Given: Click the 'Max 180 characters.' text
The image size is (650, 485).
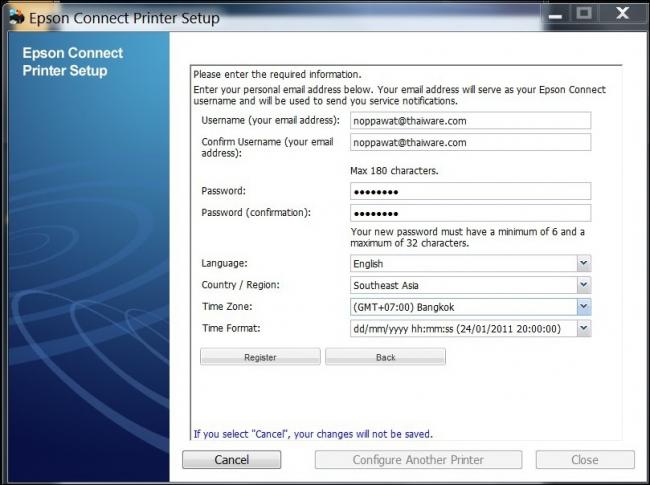Looking at the screenshot, I should (x=394, y=171).
